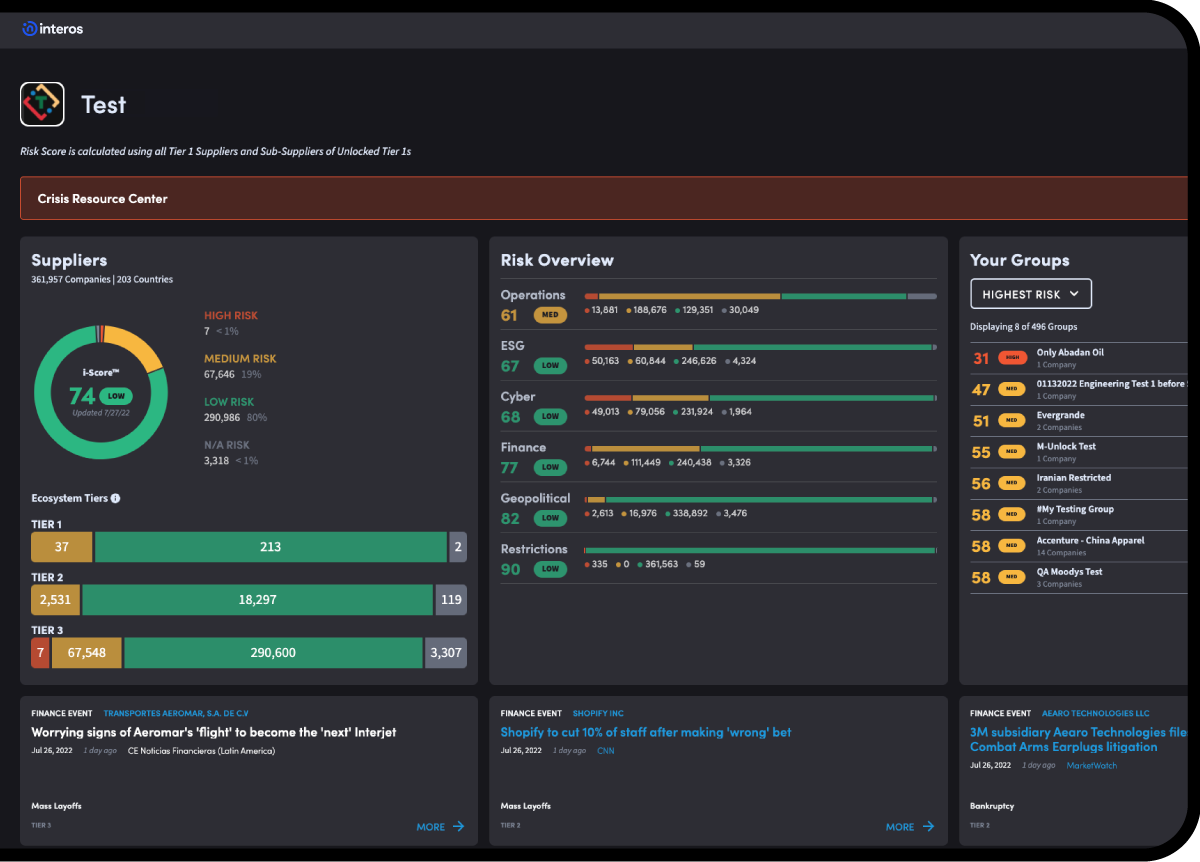Click the Restrictions risk distribution bar
This screenshot has width=1200, height=862.
761,550
